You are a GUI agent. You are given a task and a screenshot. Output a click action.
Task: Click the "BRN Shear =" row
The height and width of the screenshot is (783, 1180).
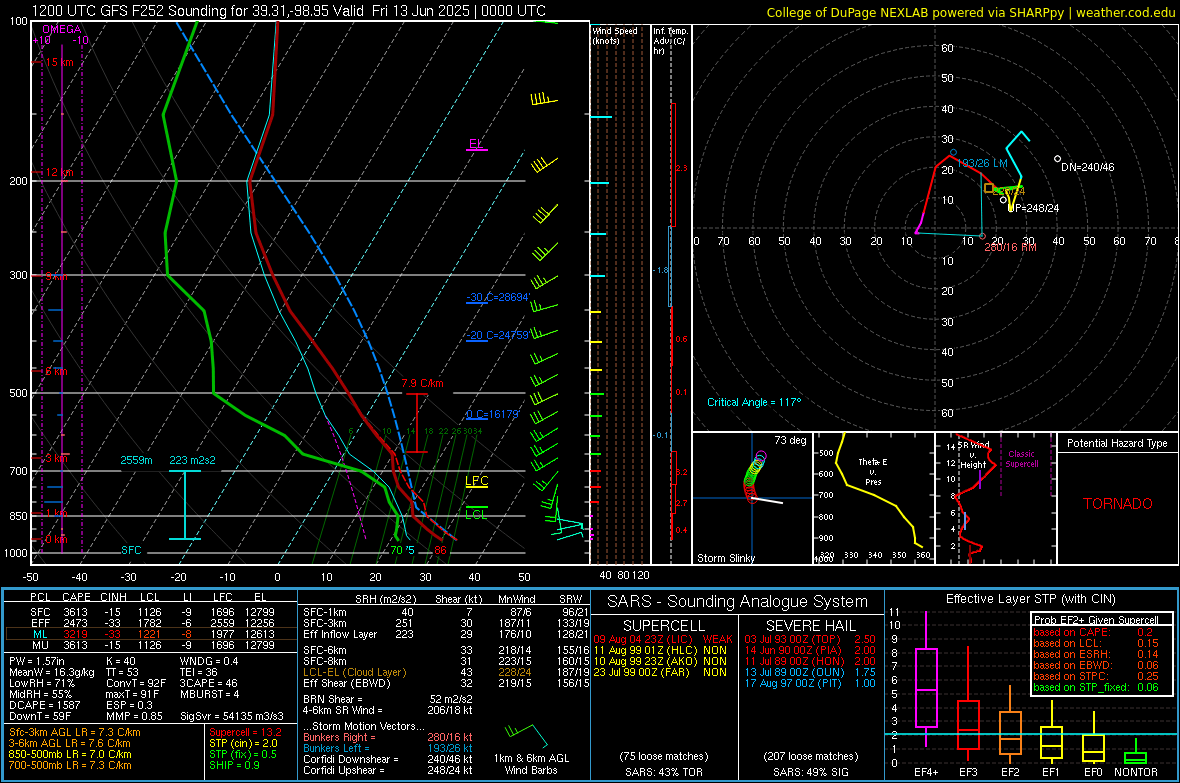pyautogui.click(x=388, y=699)
